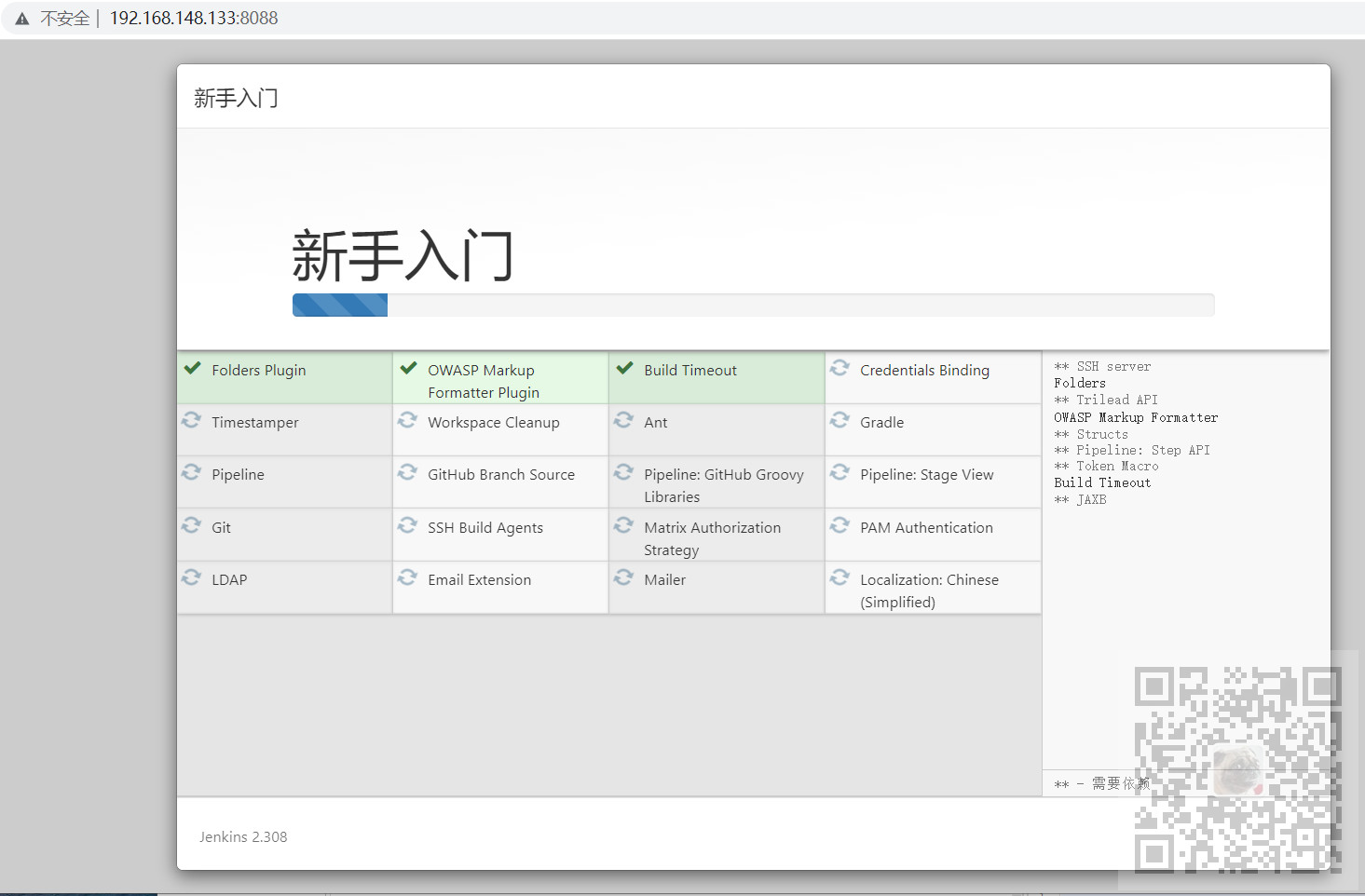Click the pending icon for SSH Build Agents
The height and width of the screenshot is (896, 1365).
(x=407, y=525)
